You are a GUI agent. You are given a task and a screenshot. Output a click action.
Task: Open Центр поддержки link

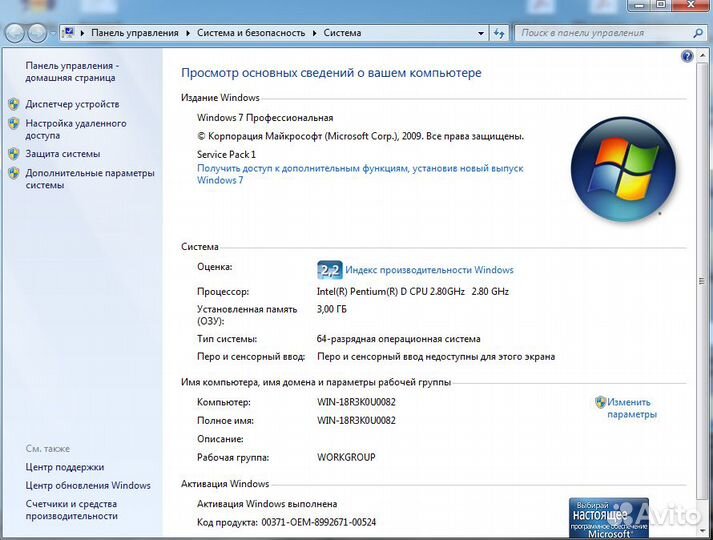click(x=65, y=467)
